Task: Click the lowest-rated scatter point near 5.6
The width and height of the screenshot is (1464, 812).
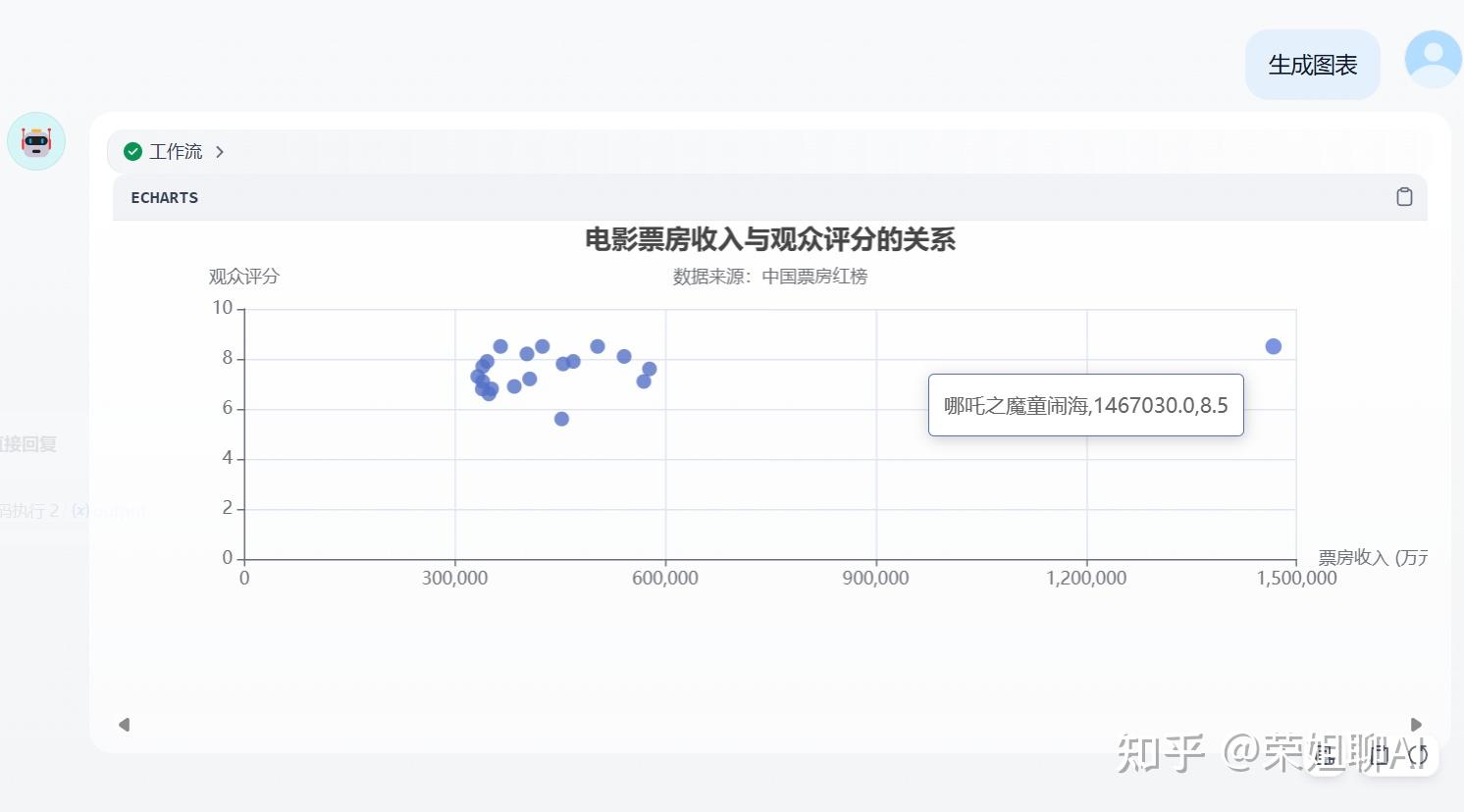Action: point(561,419)
